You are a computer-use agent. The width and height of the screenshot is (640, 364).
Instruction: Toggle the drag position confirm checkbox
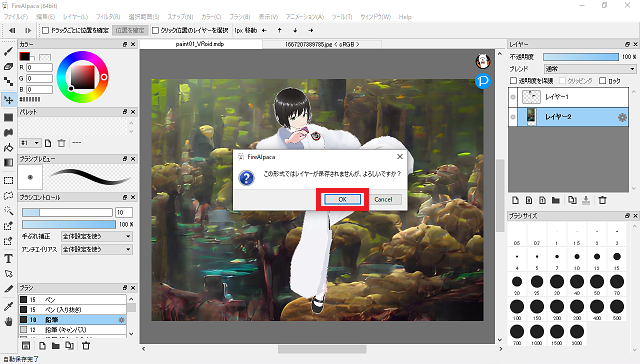tap(46, 30)
